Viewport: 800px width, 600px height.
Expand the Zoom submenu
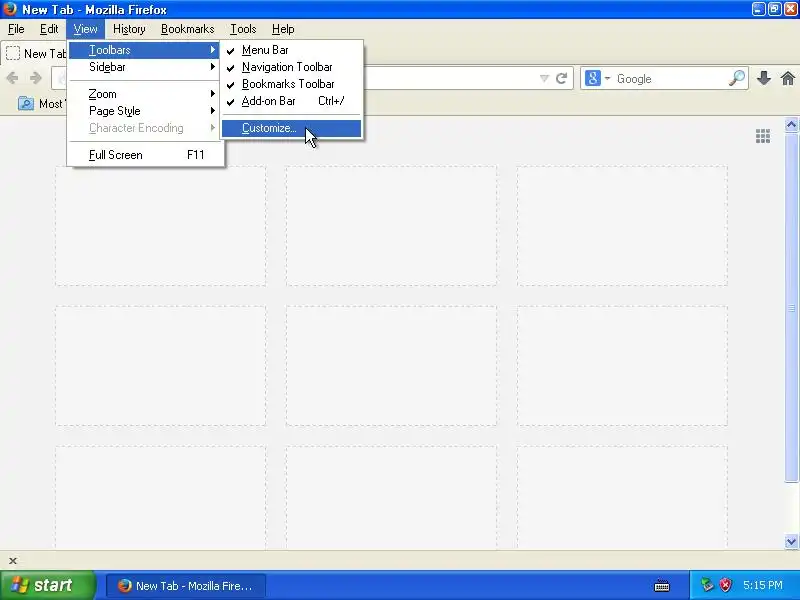[x=145, y=94]
